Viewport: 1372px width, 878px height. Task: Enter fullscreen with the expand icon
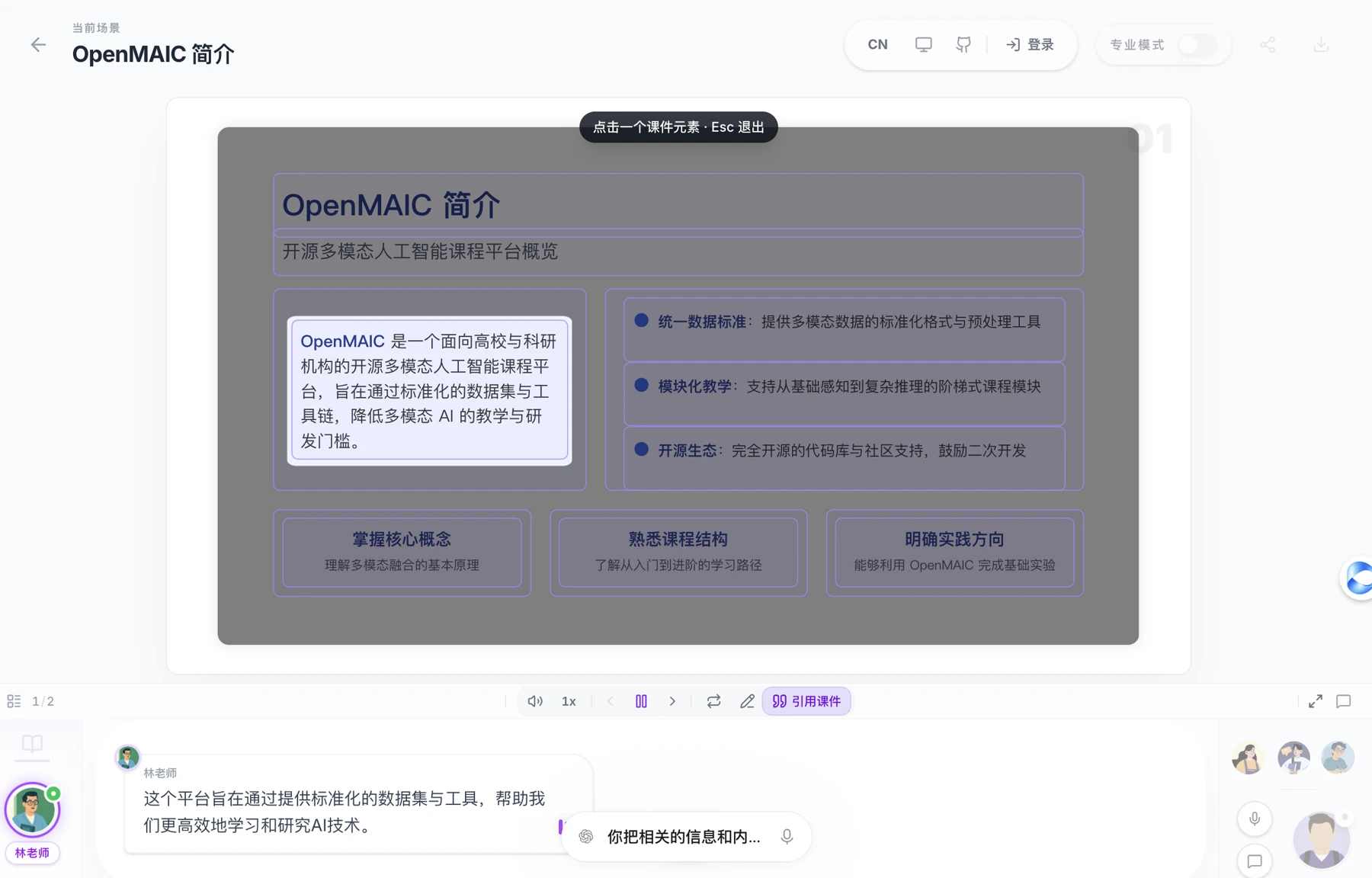click(1316, 701)
